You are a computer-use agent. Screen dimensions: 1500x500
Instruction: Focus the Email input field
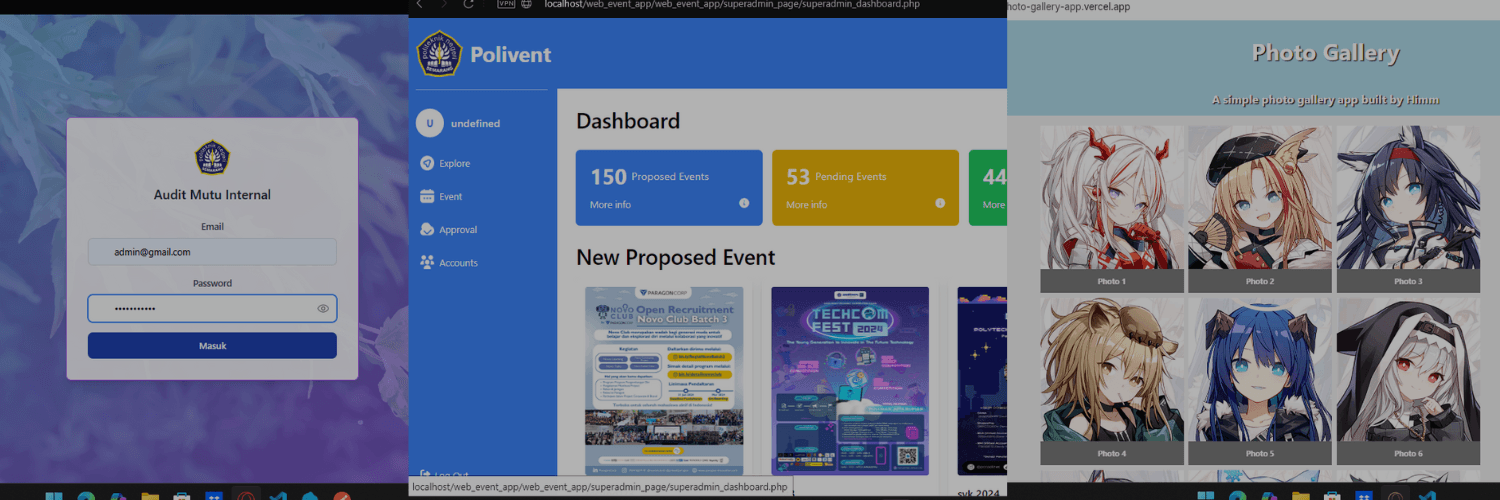[x=212, y=252]
